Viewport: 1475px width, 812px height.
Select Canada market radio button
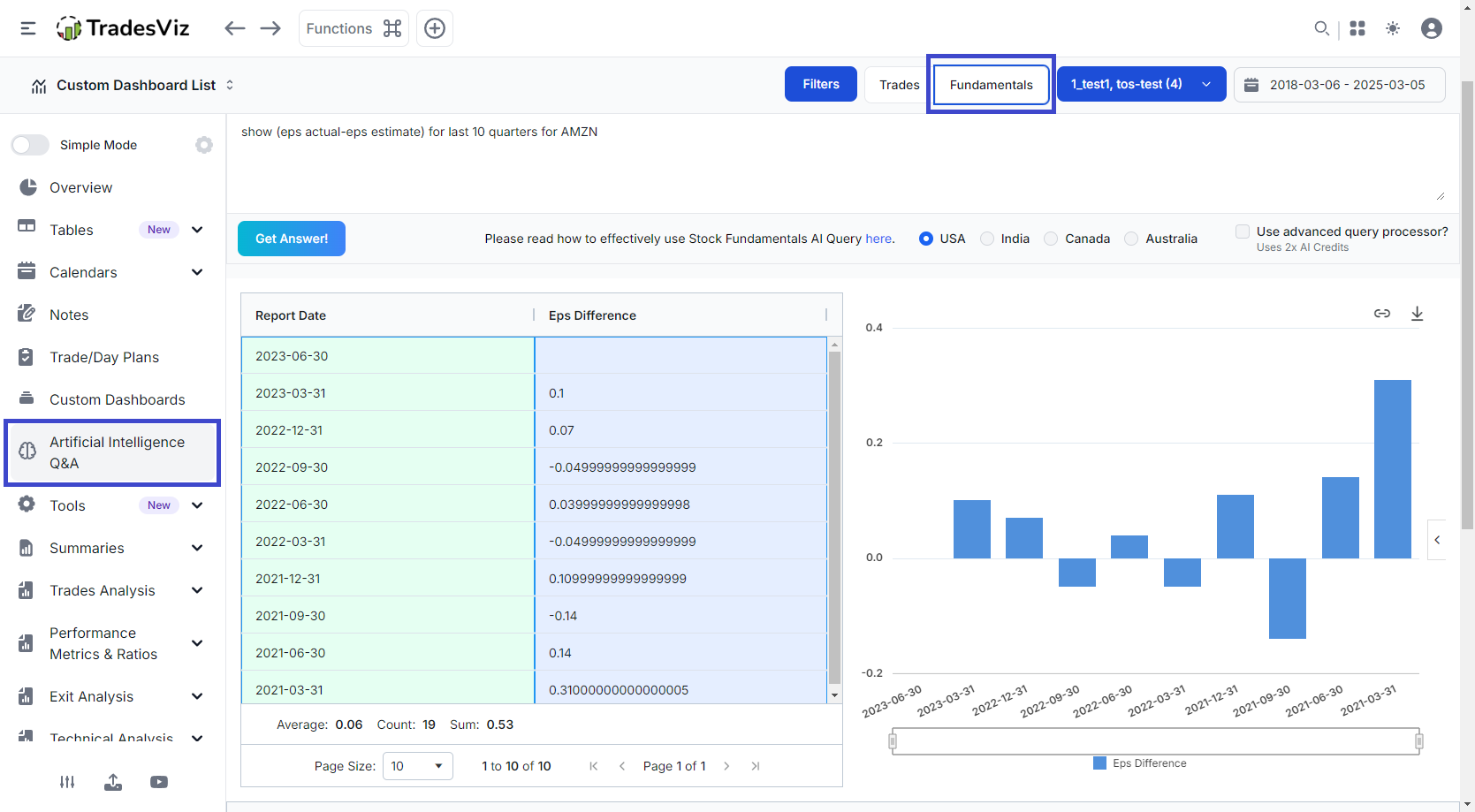pos(1051,239)
